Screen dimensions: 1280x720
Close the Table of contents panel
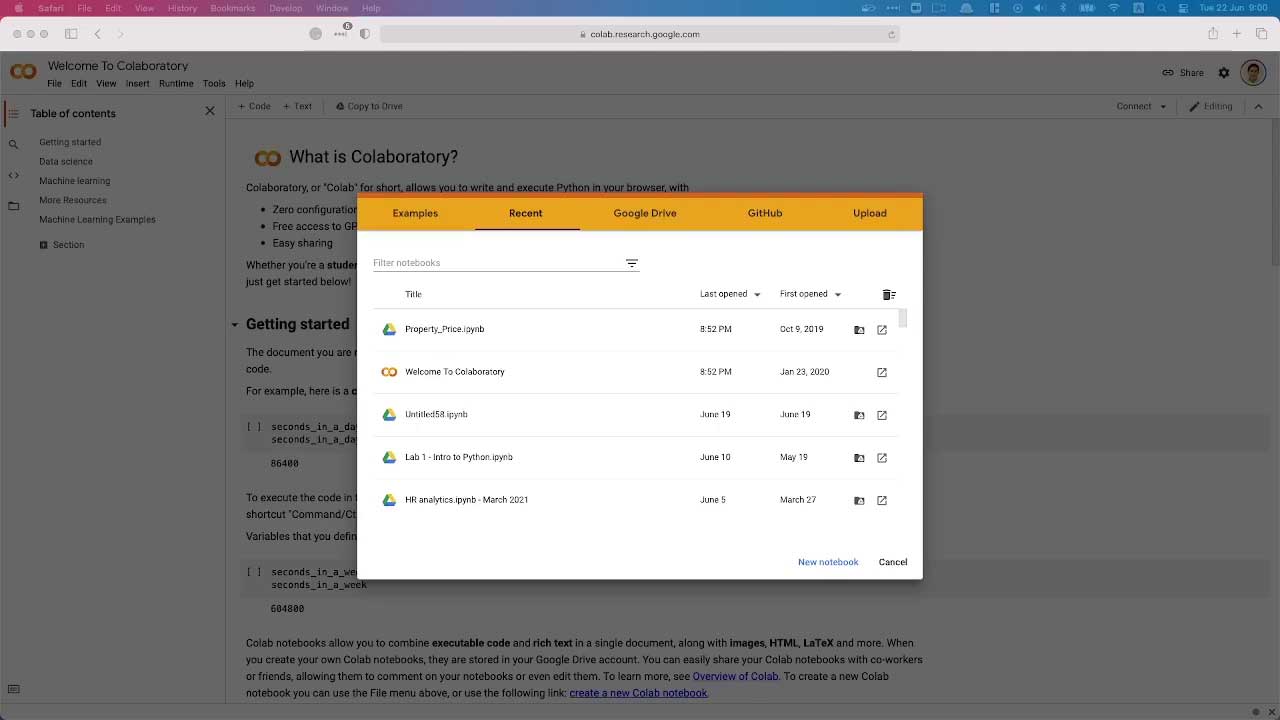(210, 111)
